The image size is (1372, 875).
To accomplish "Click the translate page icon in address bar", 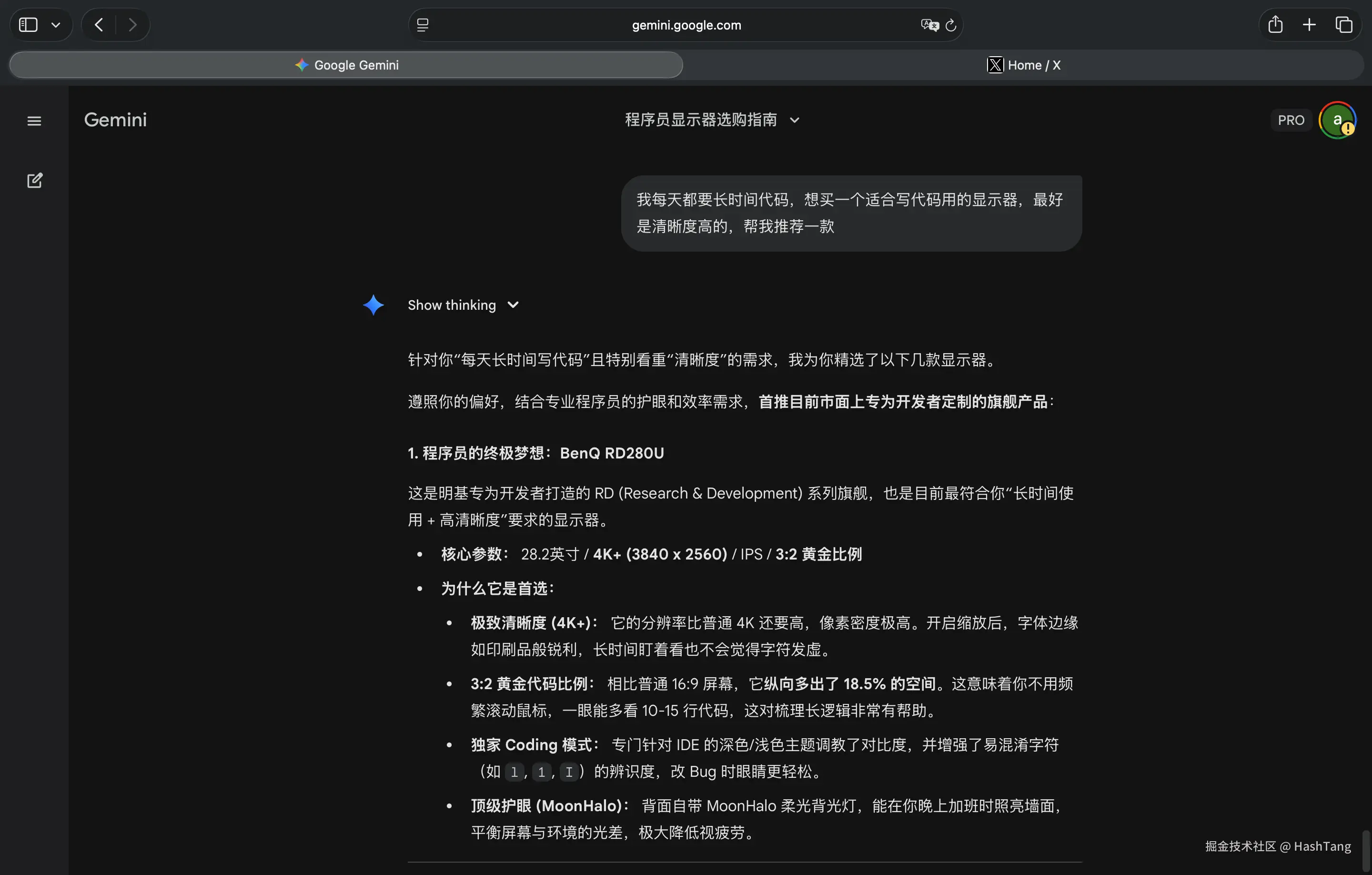I will coord(929,25).
